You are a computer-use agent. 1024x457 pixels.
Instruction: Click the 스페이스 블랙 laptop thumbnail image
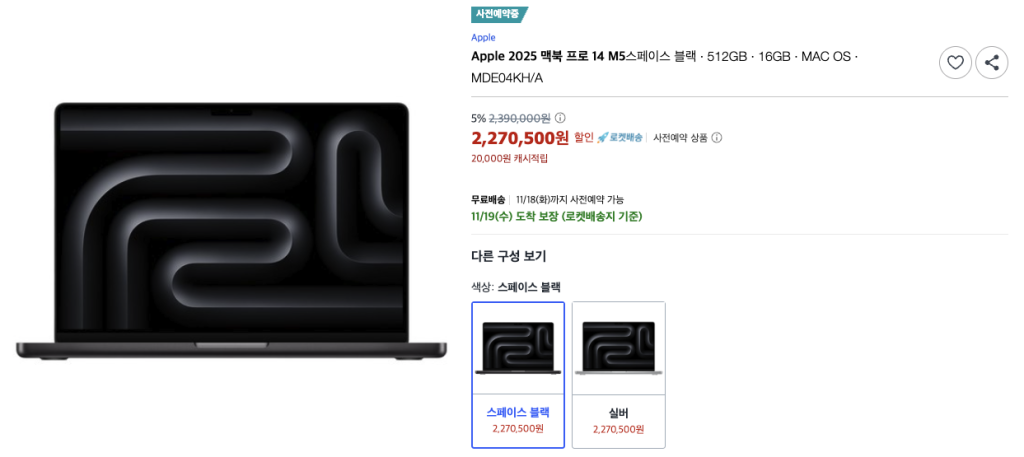click(x=518, y=347)
